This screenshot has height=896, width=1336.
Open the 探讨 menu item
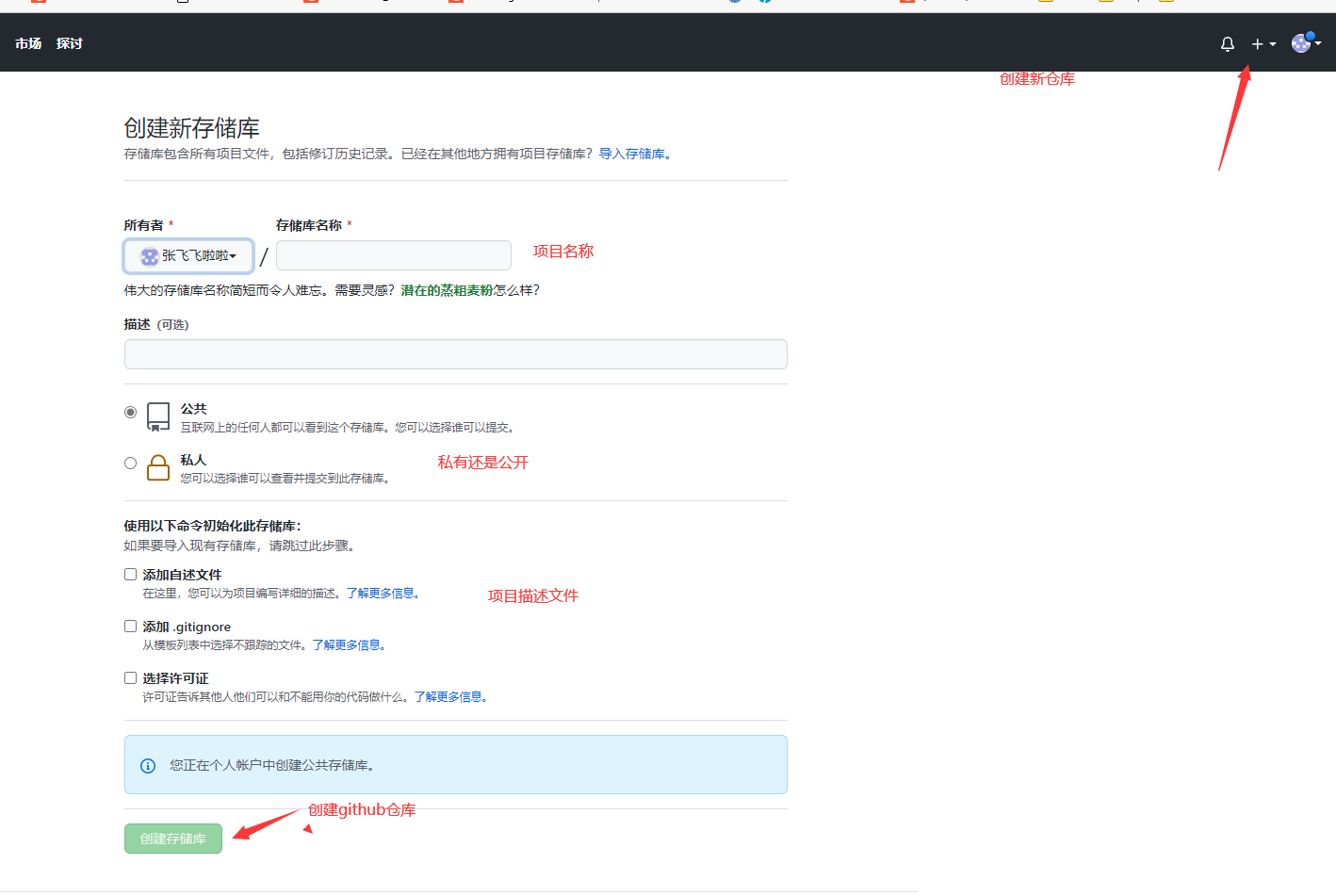click(69, 43)
